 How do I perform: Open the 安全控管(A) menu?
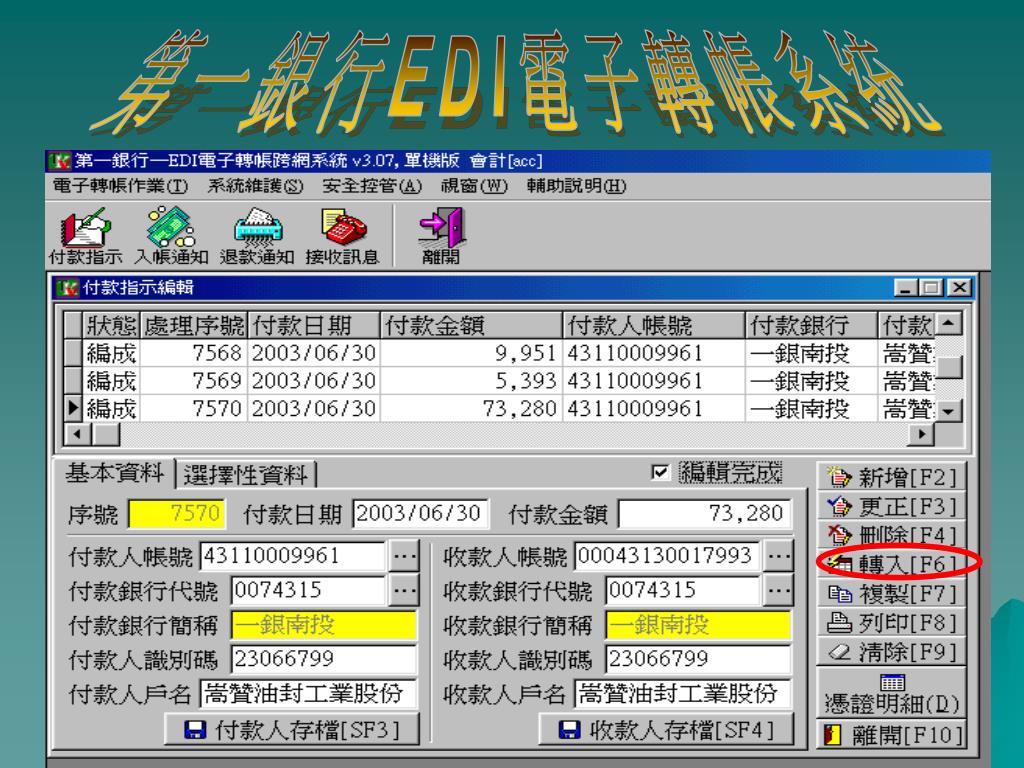(372, 186)
